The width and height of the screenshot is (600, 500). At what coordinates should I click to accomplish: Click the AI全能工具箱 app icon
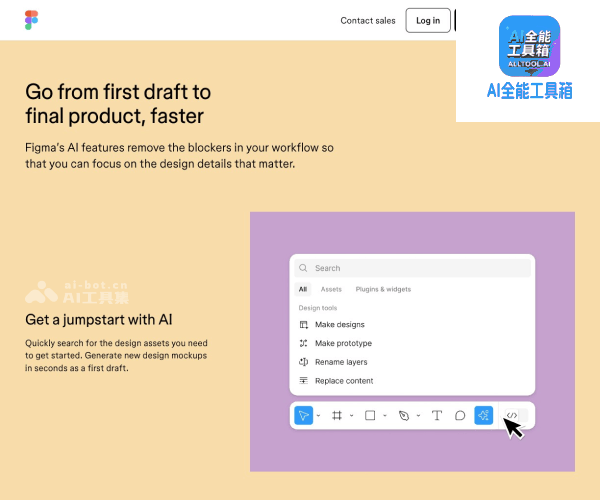529,46
